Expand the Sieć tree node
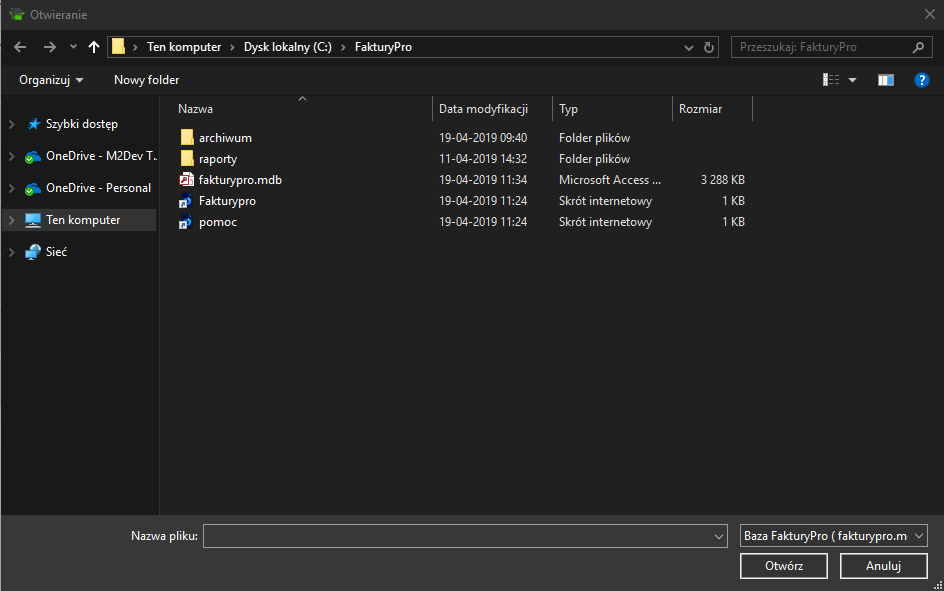The height and width of the screenshot is (591, 944). [11, 253]
